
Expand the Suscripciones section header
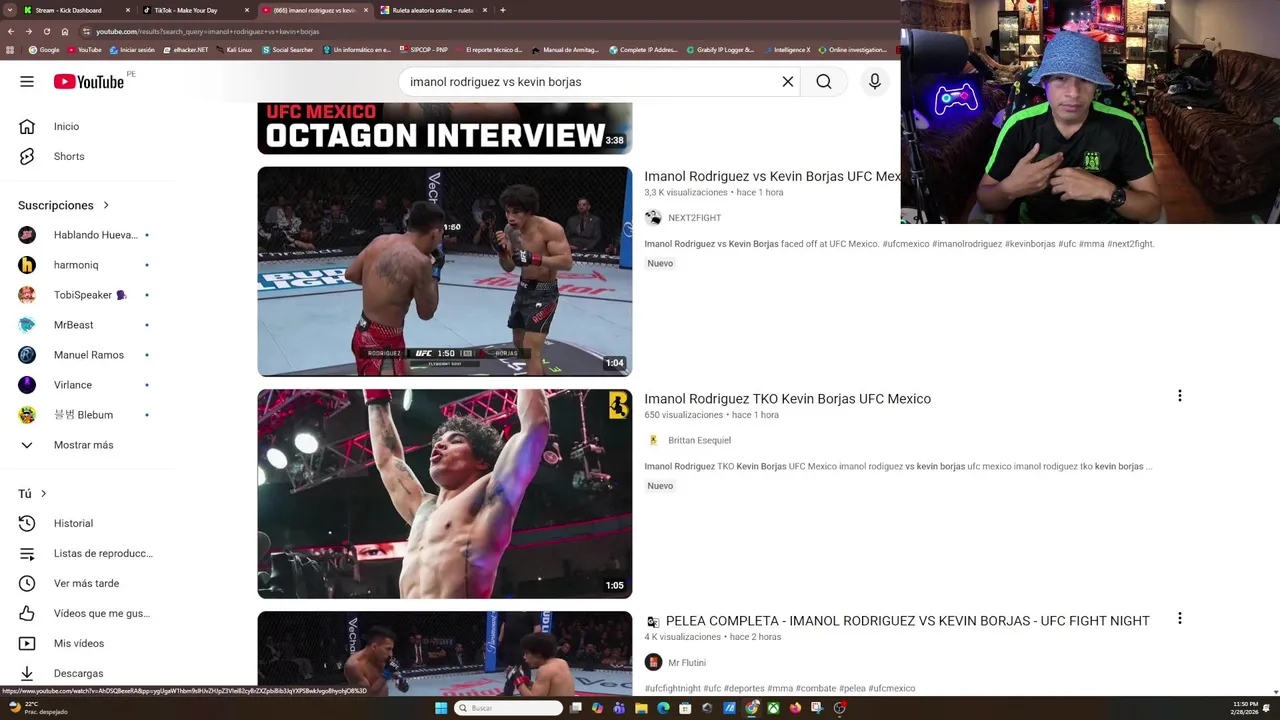(64, 205)
